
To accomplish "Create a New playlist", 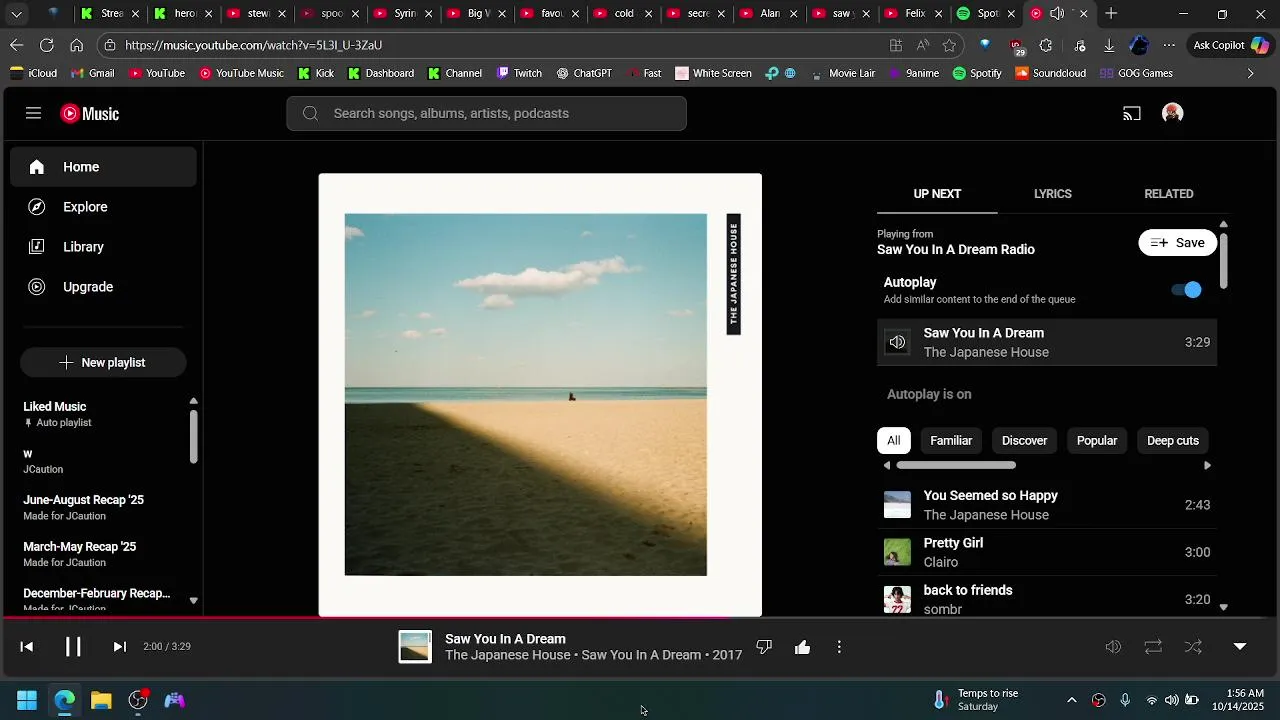I will (x=103, y=363).
